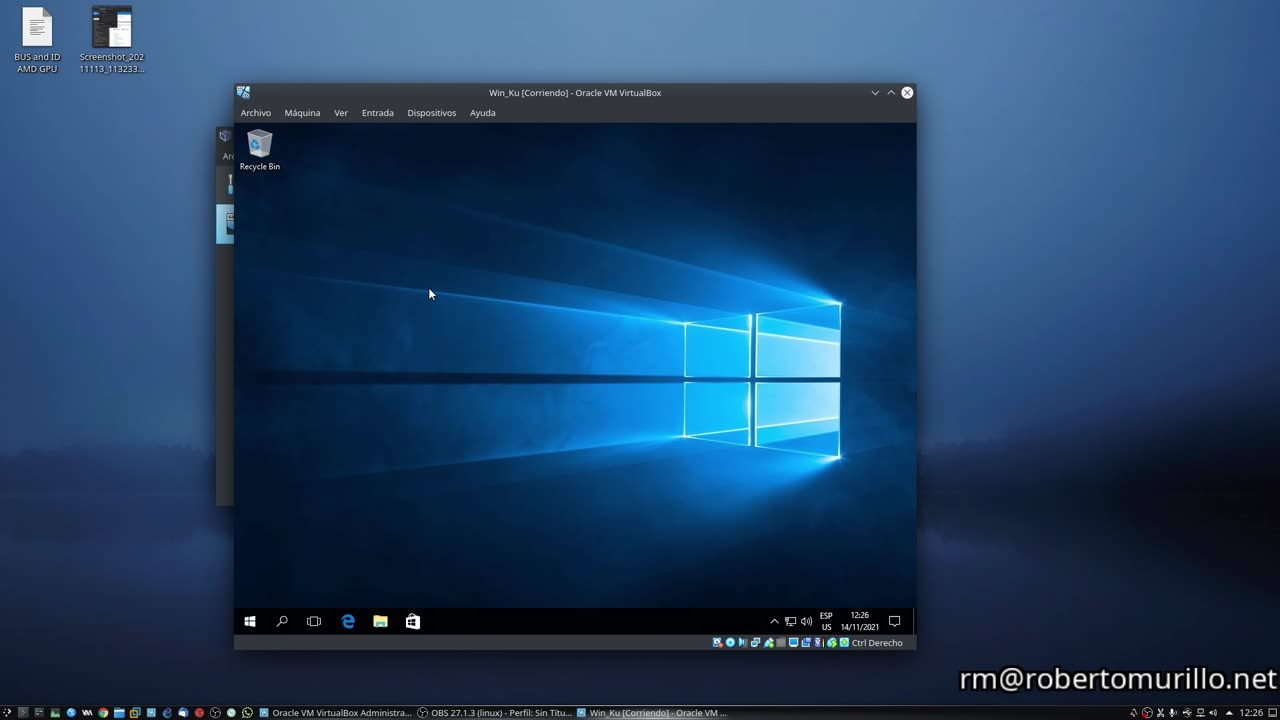The image size is (1280, 720).
Task: Switch the ESP US input language
Action: pyautogui.click(x=826, y=621)
